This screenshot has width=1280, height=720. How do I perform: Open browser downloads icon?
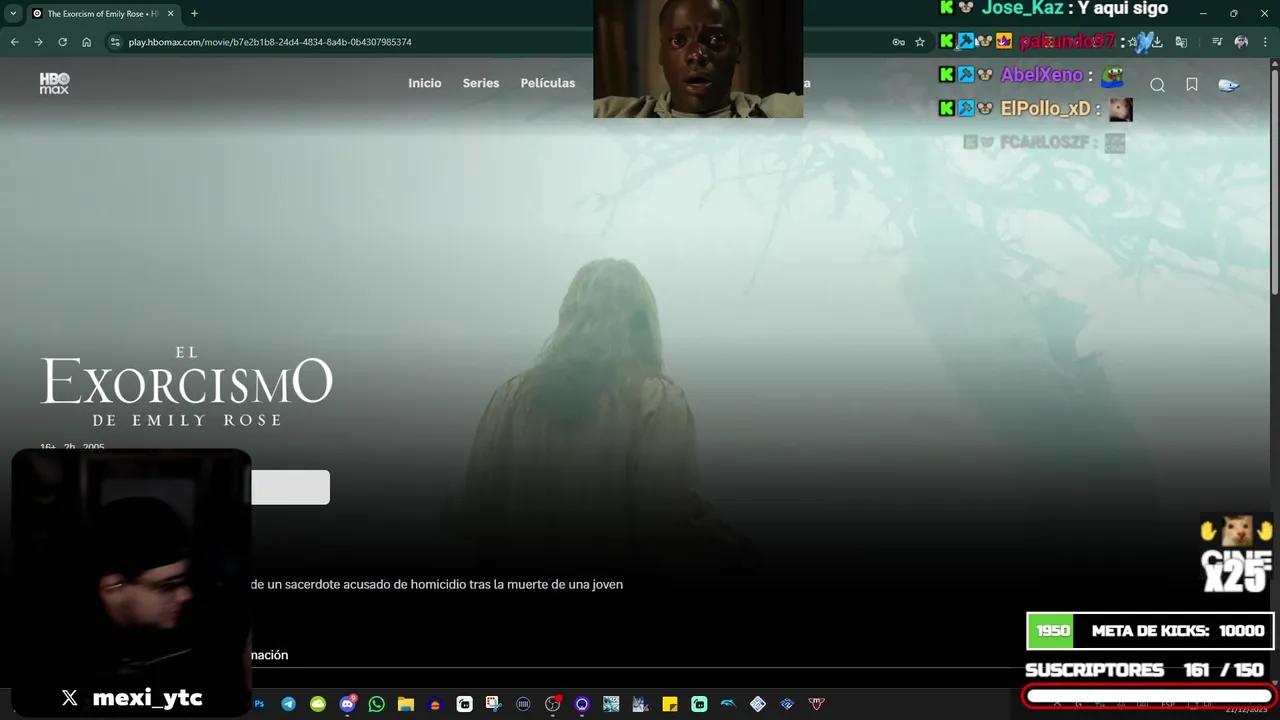[x=1157, y=42]
